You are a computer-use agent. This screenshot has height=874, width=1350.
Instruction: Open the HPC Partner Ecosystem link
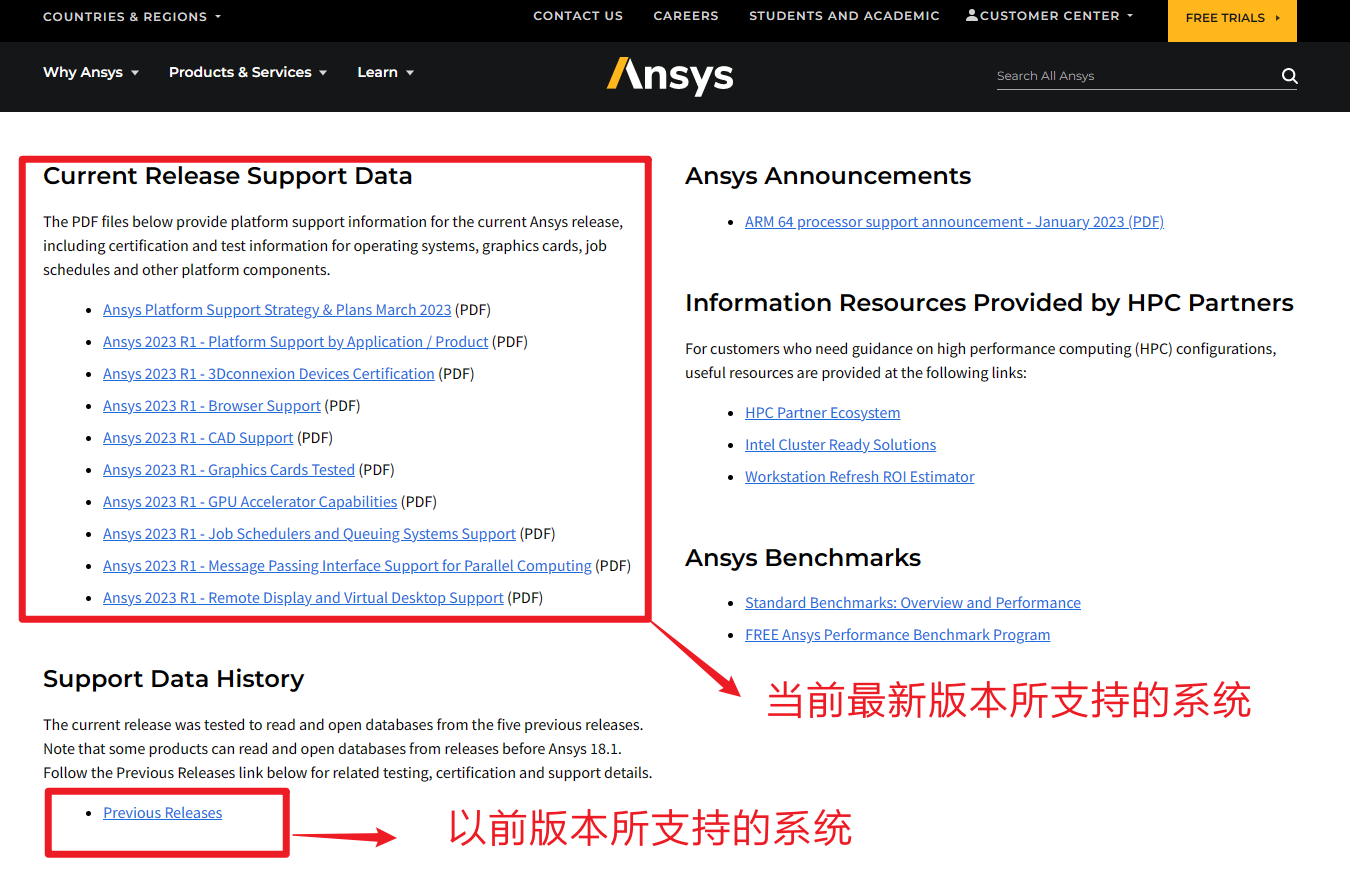[822, 412]
